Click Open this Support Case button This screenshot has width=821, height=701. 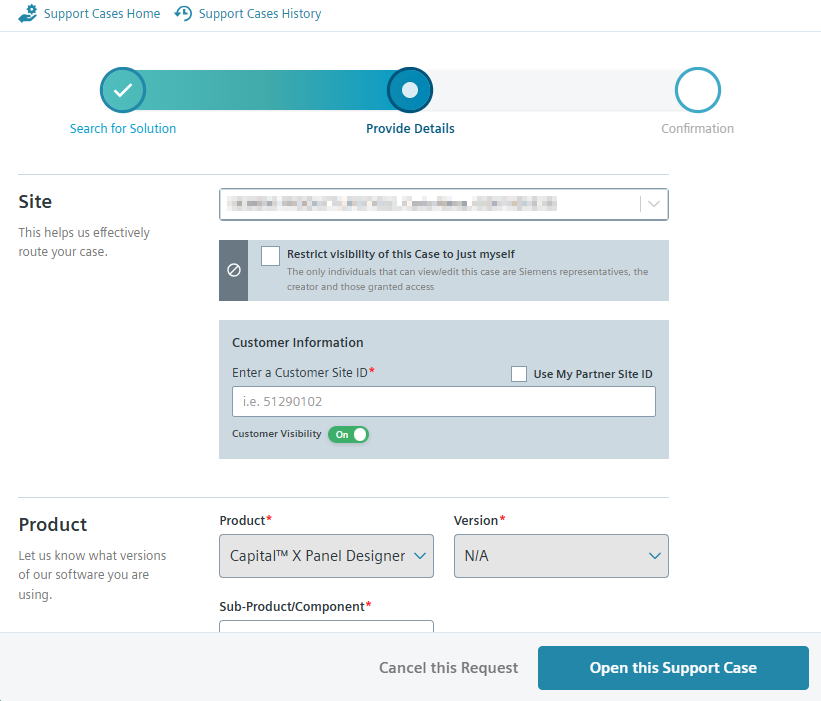(673, 668)
